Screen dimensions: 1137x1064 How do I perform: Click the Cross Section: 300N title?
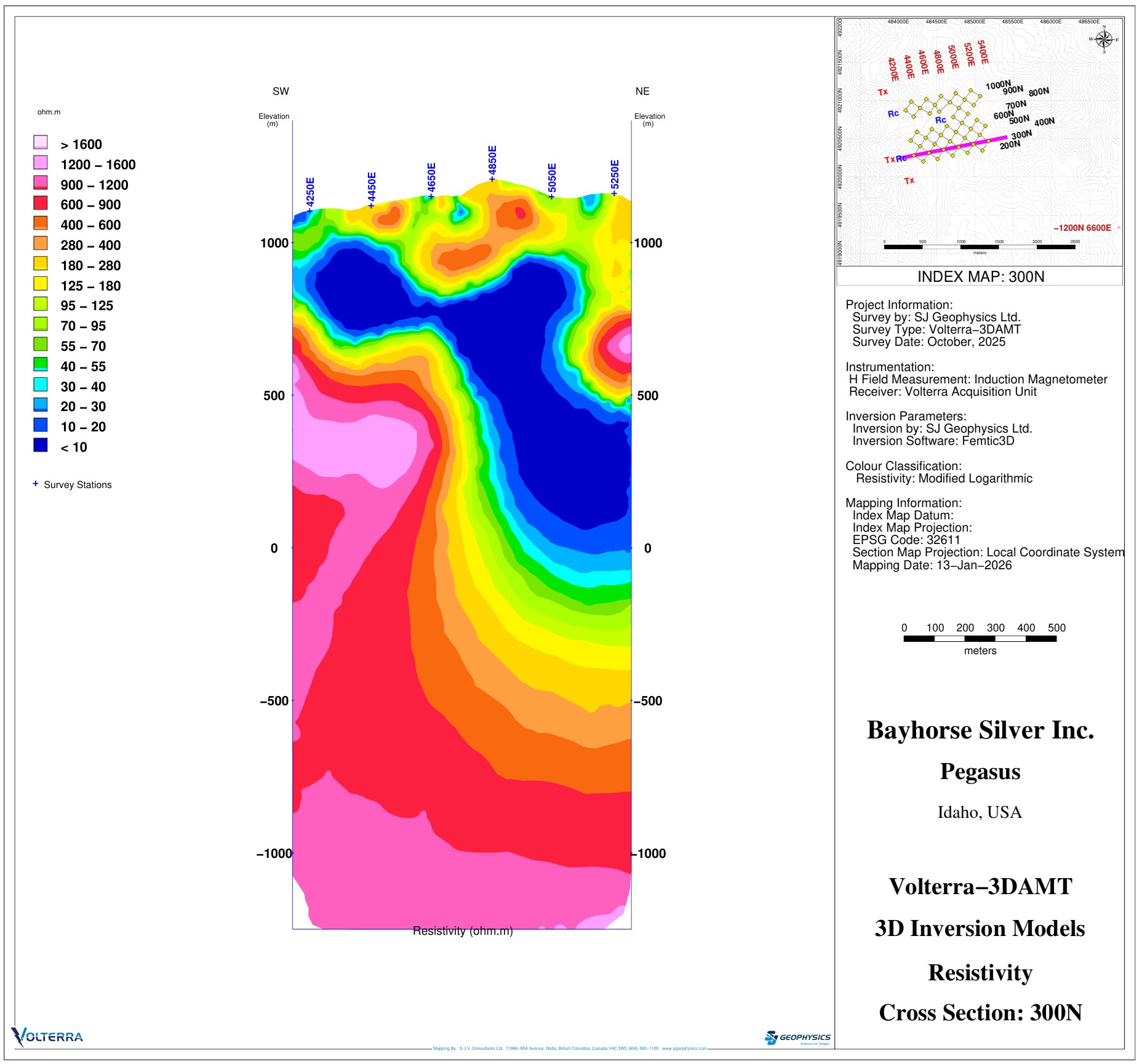tap(980, 1012)
